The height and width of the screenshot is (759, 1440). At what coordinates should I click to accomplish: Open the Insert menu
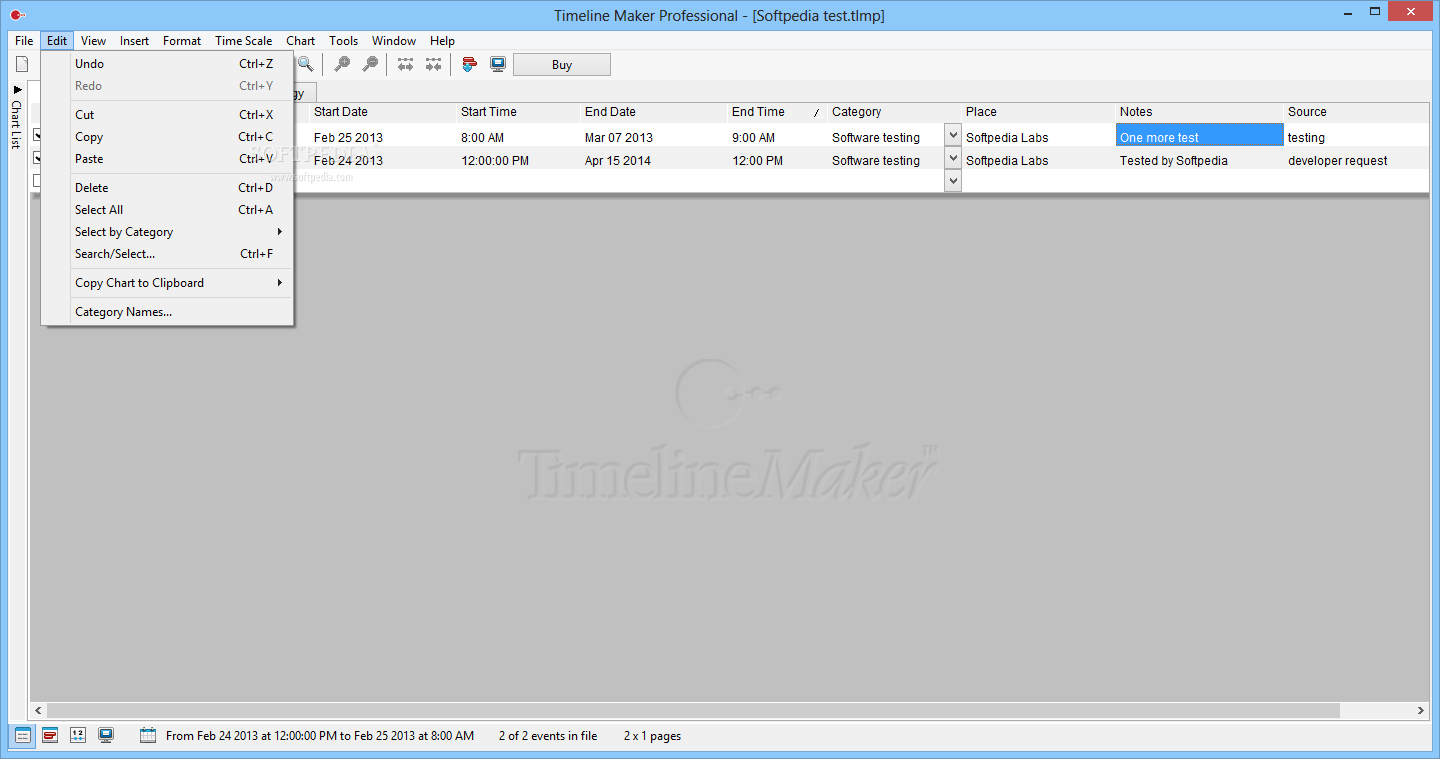click(134, 41)
